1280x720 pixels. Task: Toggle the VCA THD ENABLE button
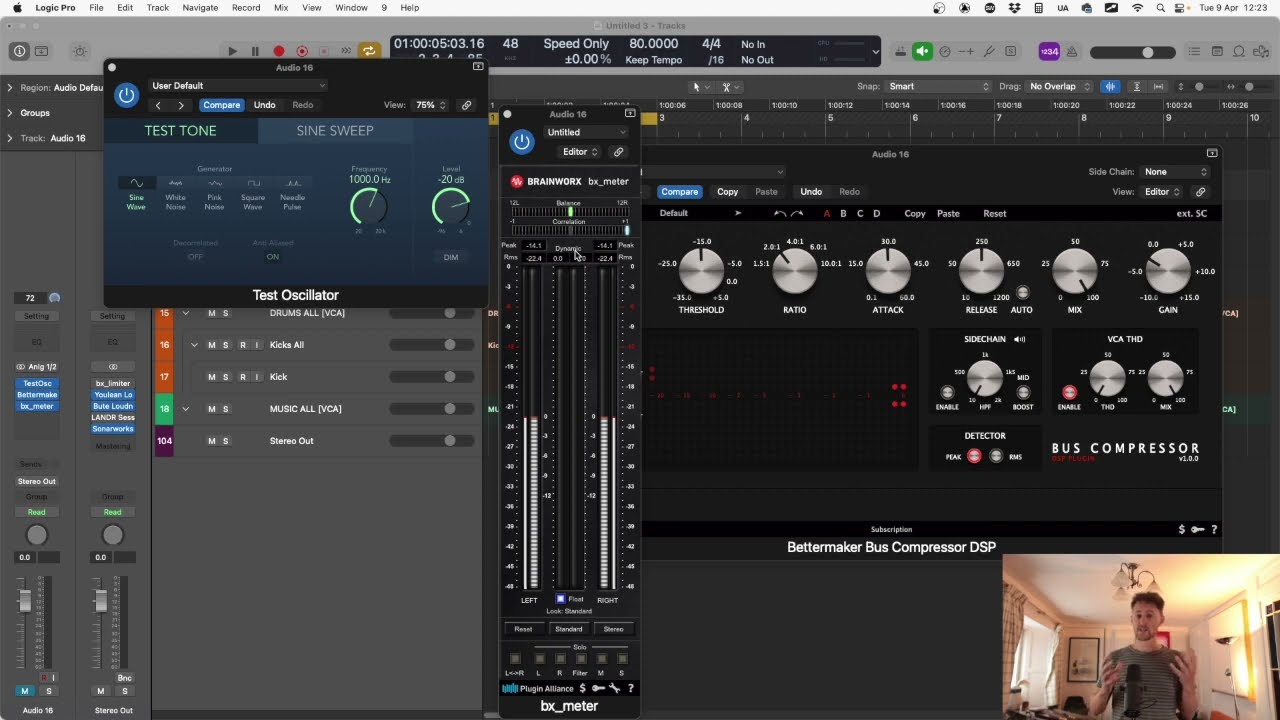coord(1069,393)
